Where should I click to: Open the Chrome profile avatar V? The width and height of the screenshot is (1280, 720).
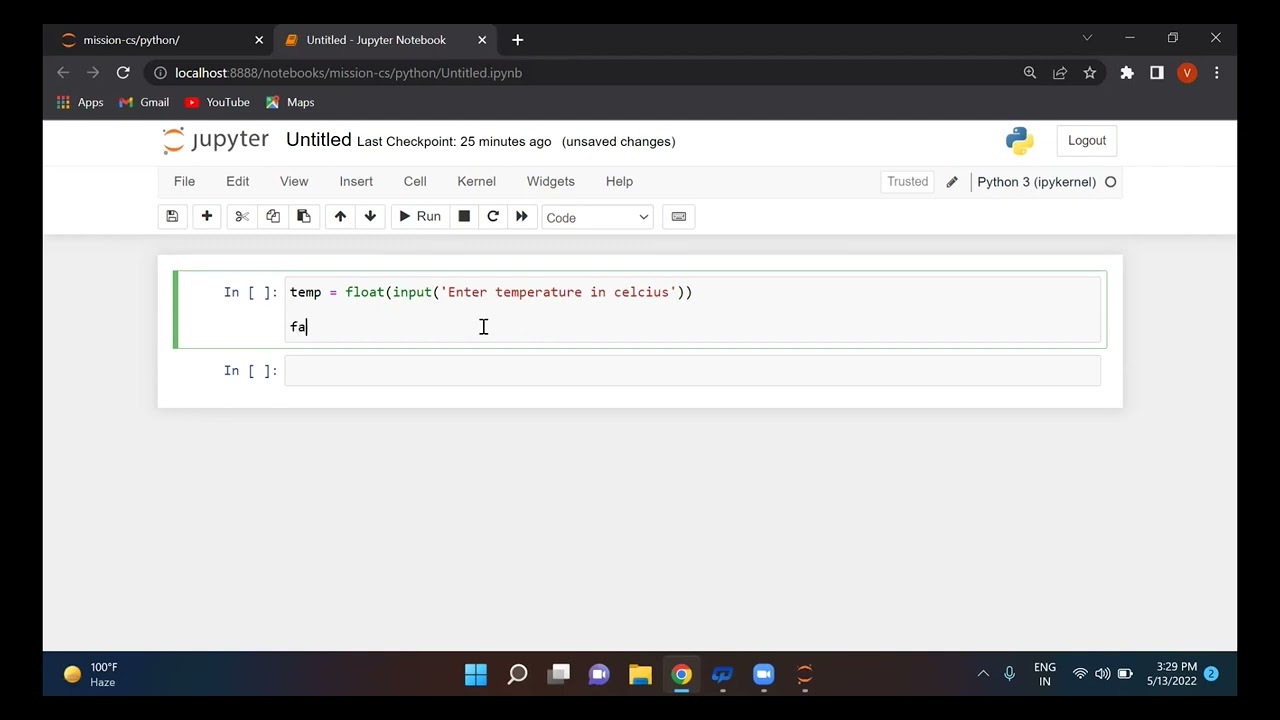click(1187, 73)
